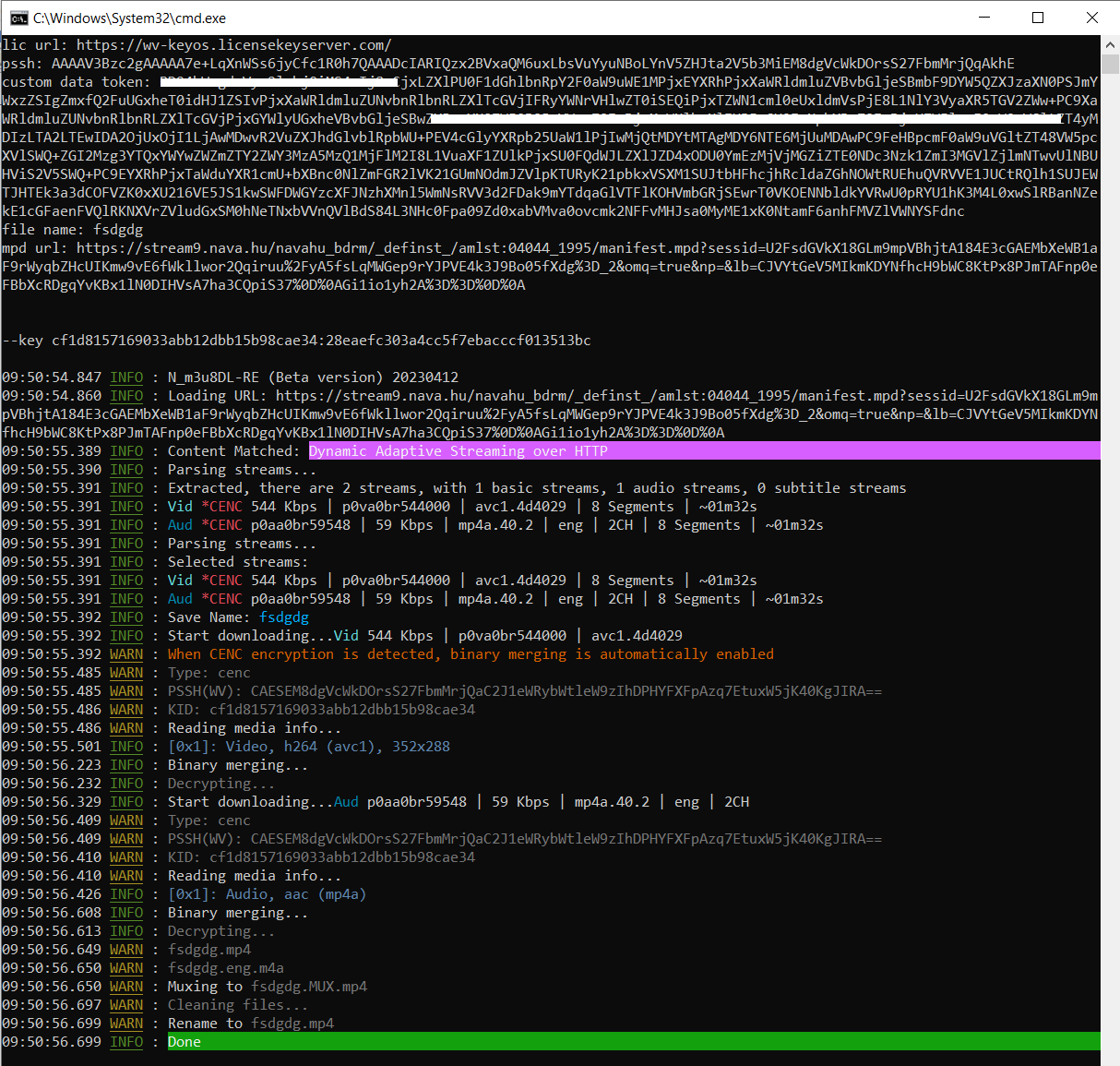Click the fsdgdg.MUX.mp4 muxing output name

click(x=309, y=987)
